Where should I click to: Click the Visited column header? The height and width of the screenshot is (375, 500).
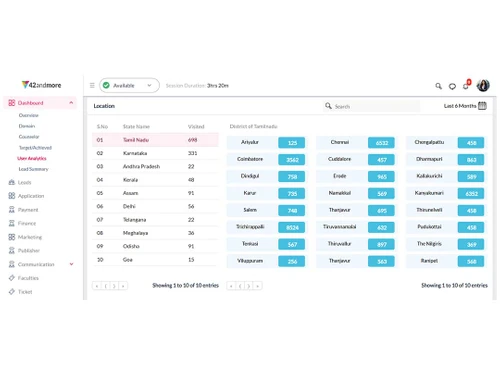(x=196, y=127)
